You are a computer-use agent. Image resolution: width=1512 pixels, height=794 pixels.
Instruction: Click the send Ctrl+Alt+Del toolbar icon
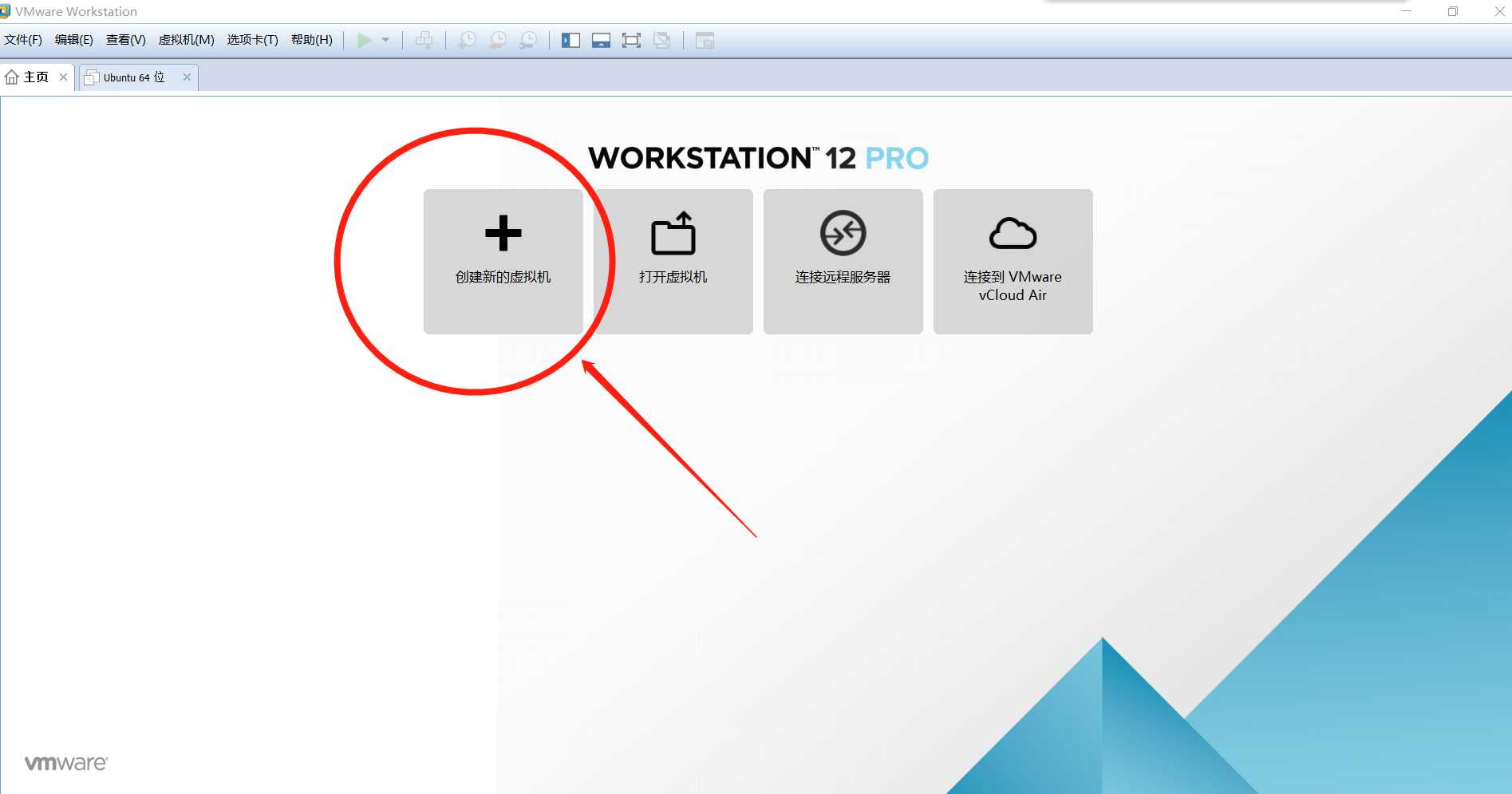(424, 40)
